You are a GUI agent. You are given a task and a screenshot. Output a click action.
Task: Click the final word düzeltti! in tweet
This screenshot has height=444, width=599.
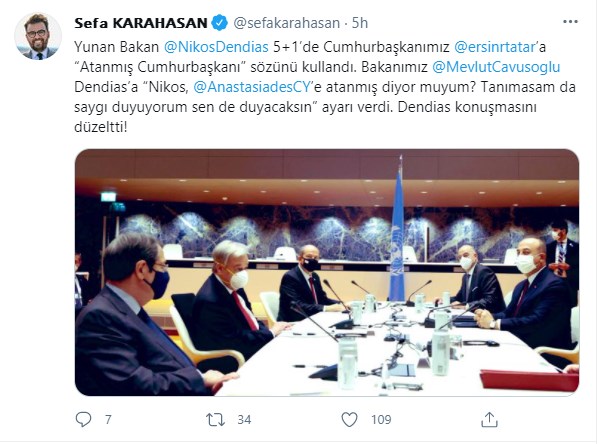[x=100, y=127]
